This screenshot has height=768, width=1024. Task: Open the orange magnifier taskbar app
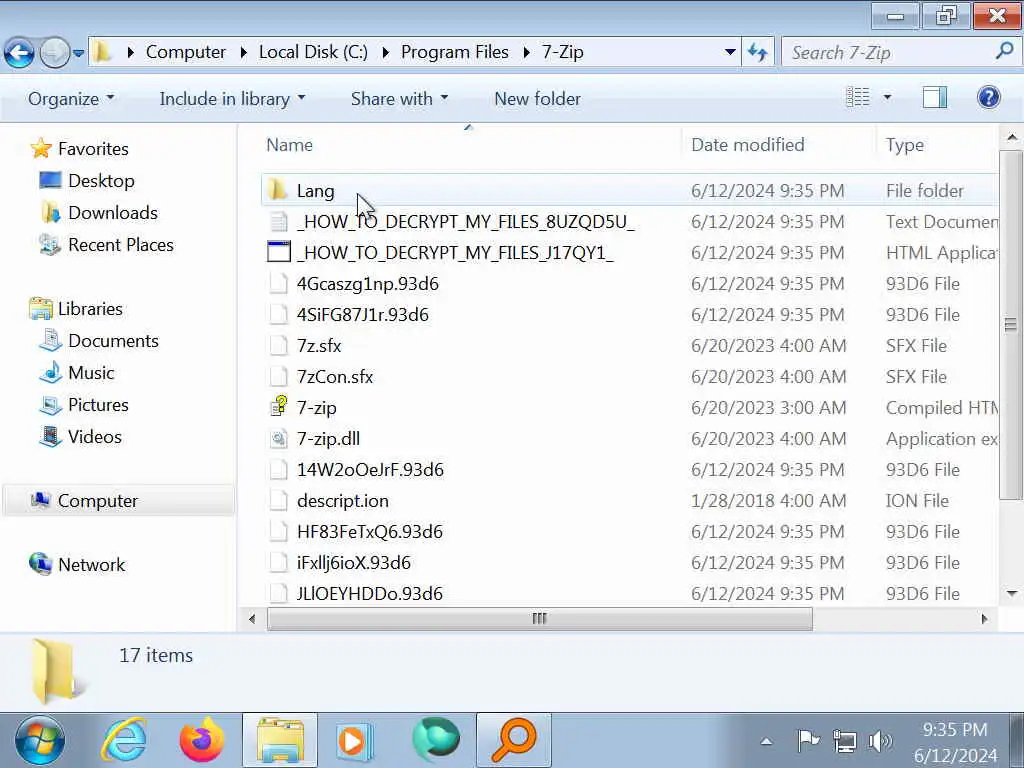[x=514, y=741]
